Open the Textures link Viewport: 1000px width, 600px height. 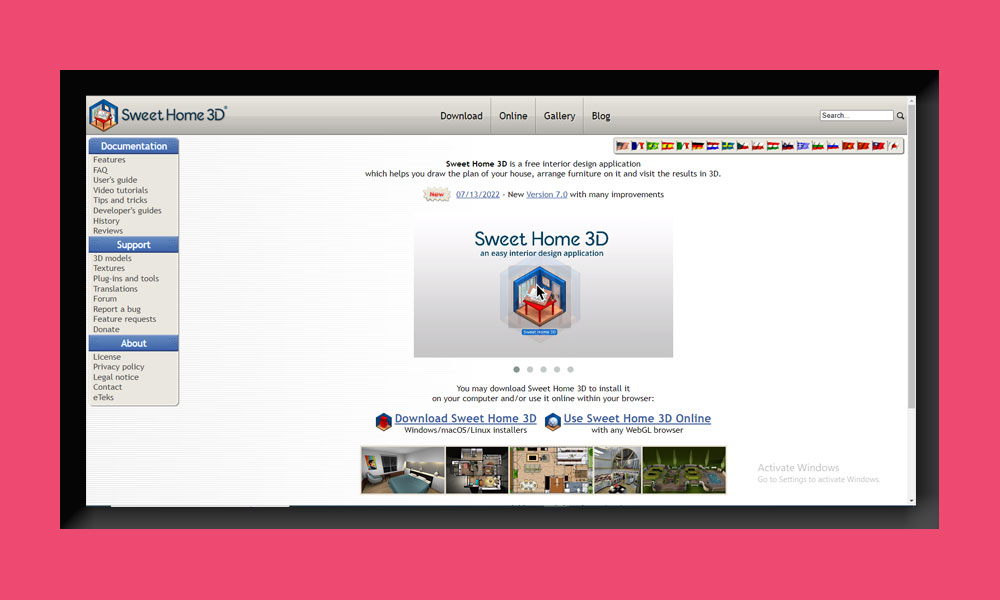[x=109, y=268]
